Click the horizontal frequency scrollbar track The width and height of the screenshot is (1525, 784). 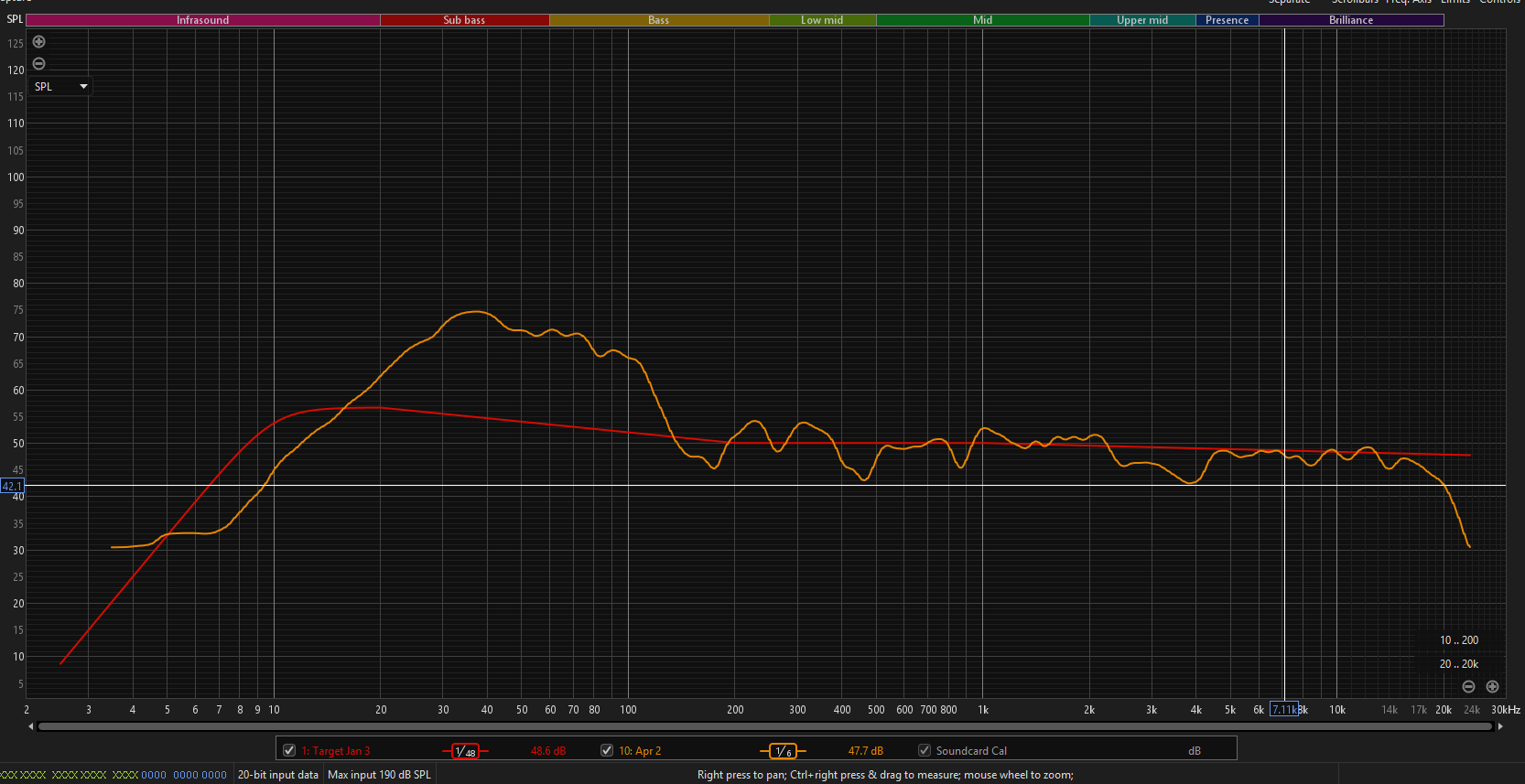(765, 726)
